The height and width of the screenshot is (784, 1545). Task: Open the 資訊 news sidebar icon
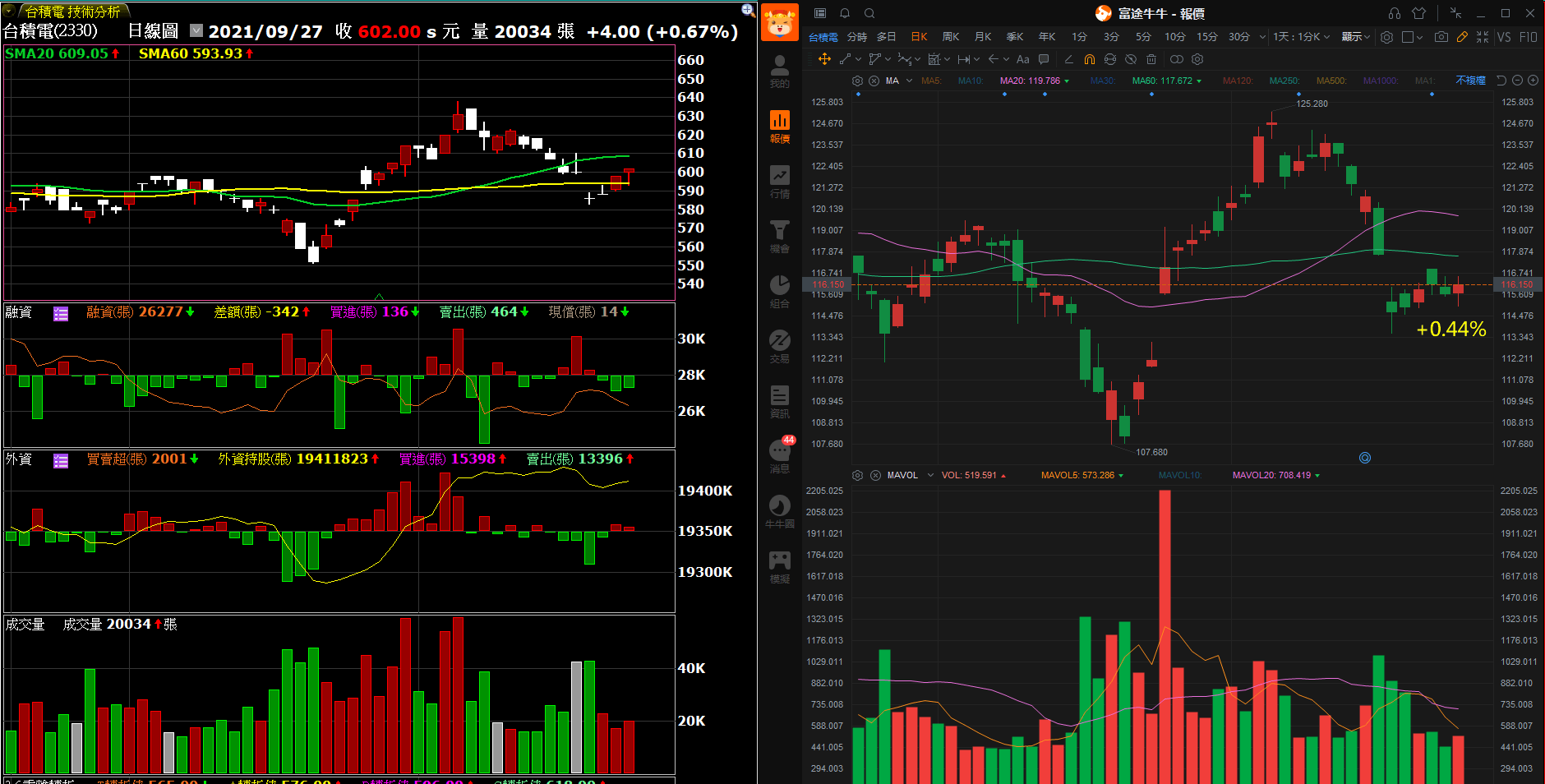click(x=780, y=402)
